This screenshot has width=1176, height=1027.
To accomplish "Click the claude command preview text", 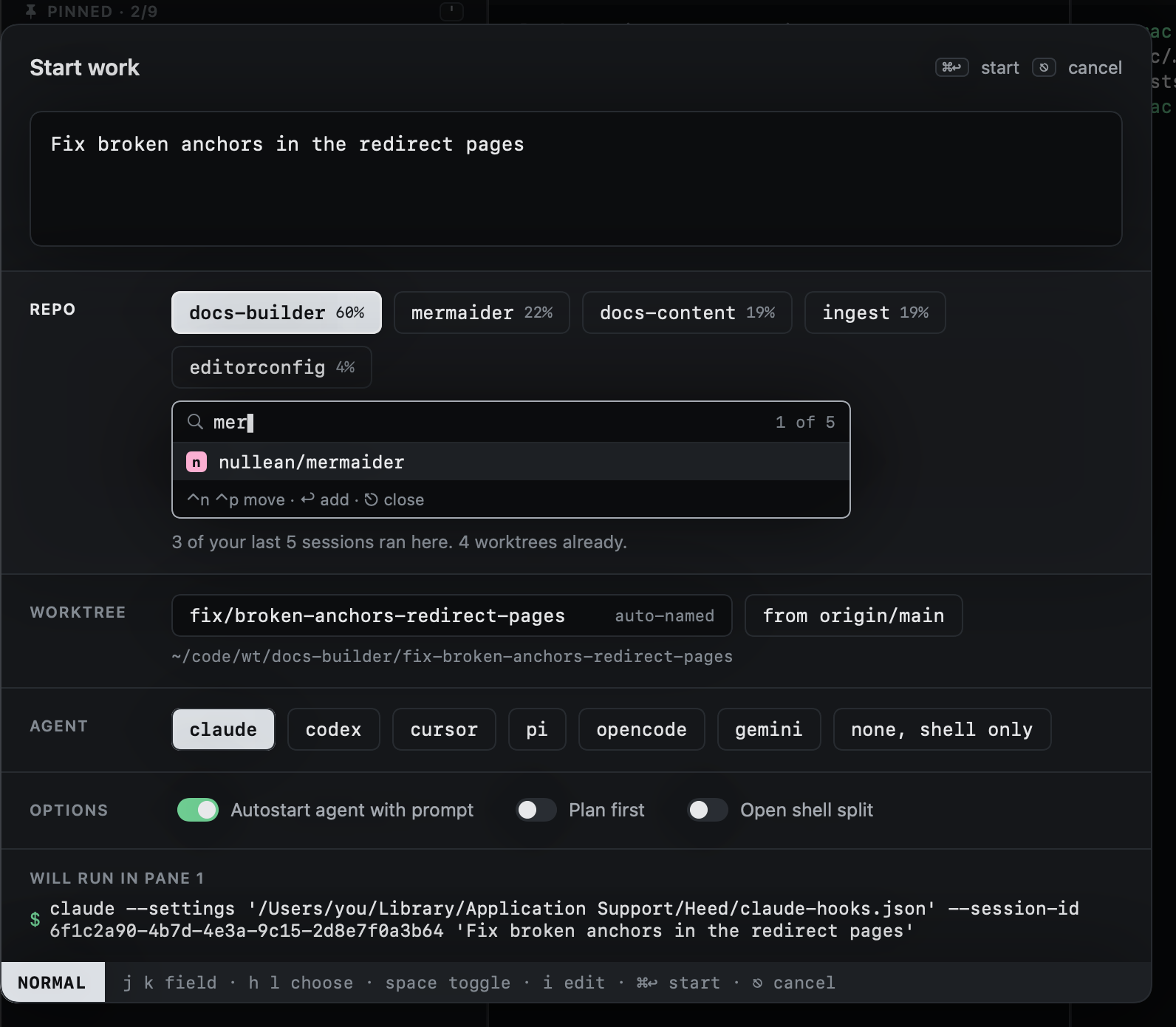I will point(564,919).
